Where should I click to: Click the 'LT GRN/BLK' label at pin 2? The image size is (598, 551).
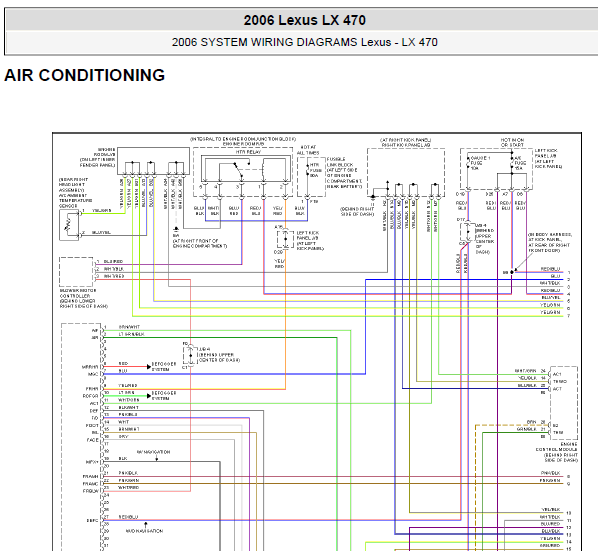pos(132,334)
